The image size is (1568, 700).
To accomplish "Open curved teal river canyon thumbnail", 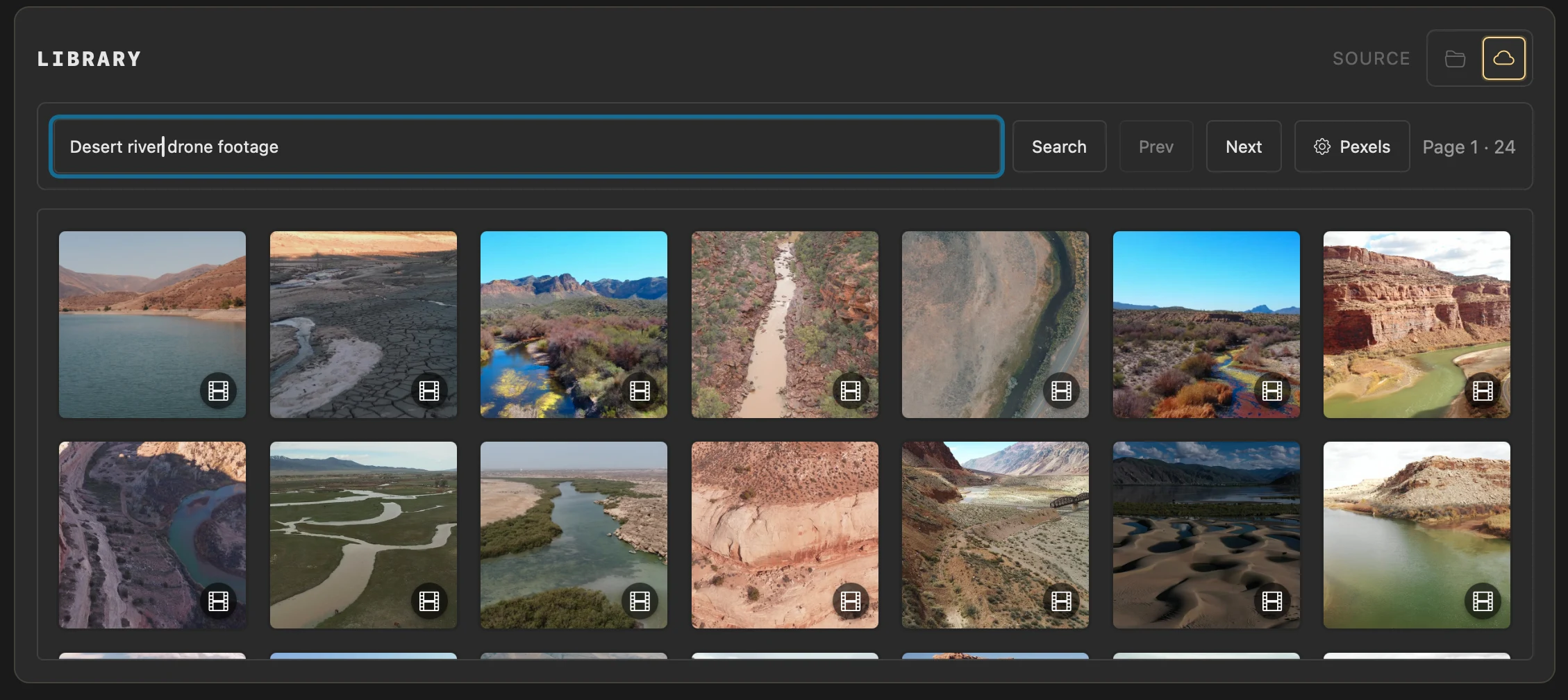I will point(152,535).
